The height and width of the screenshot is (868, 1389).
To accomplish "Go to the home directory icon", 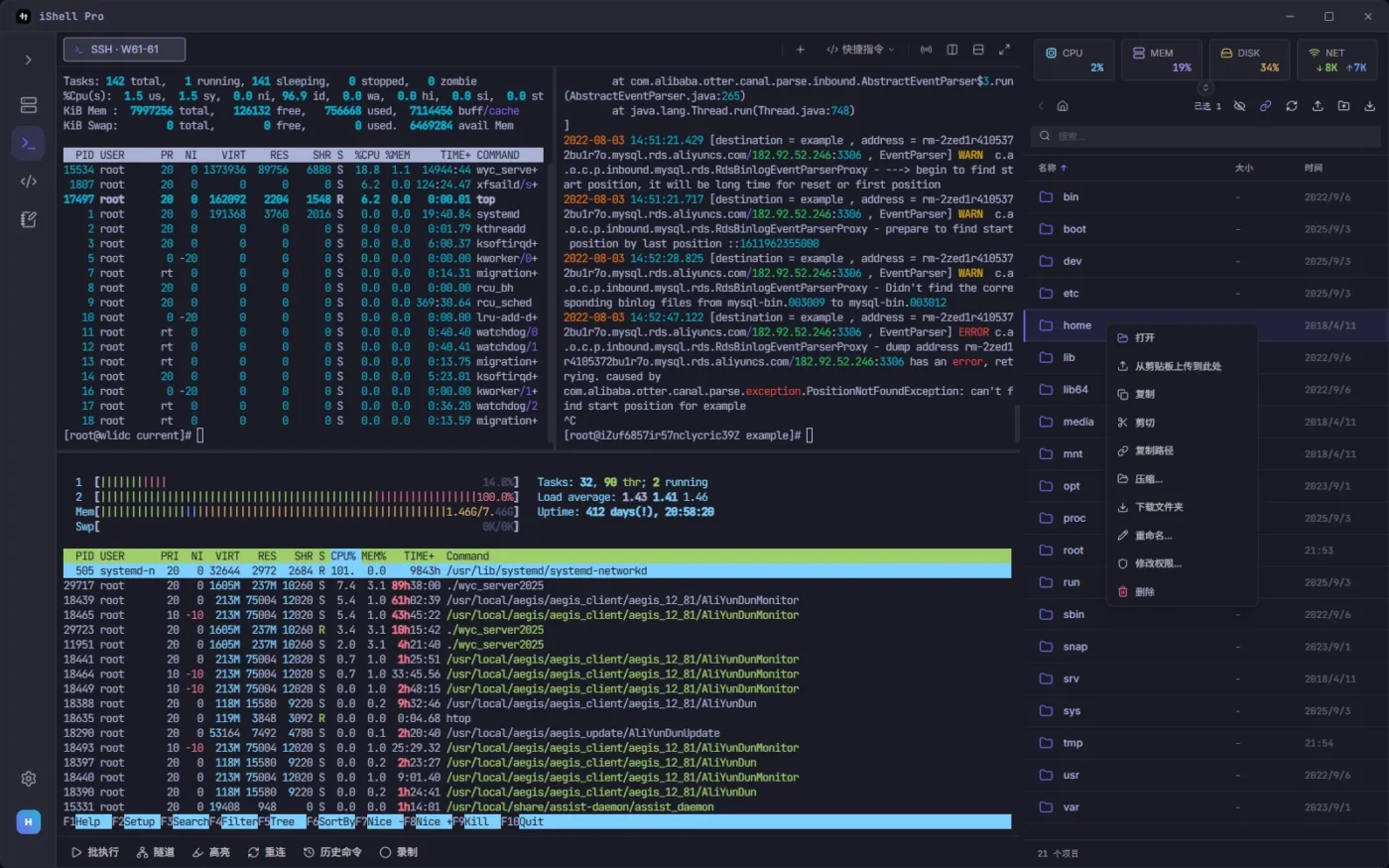I will coord(1063,106).
